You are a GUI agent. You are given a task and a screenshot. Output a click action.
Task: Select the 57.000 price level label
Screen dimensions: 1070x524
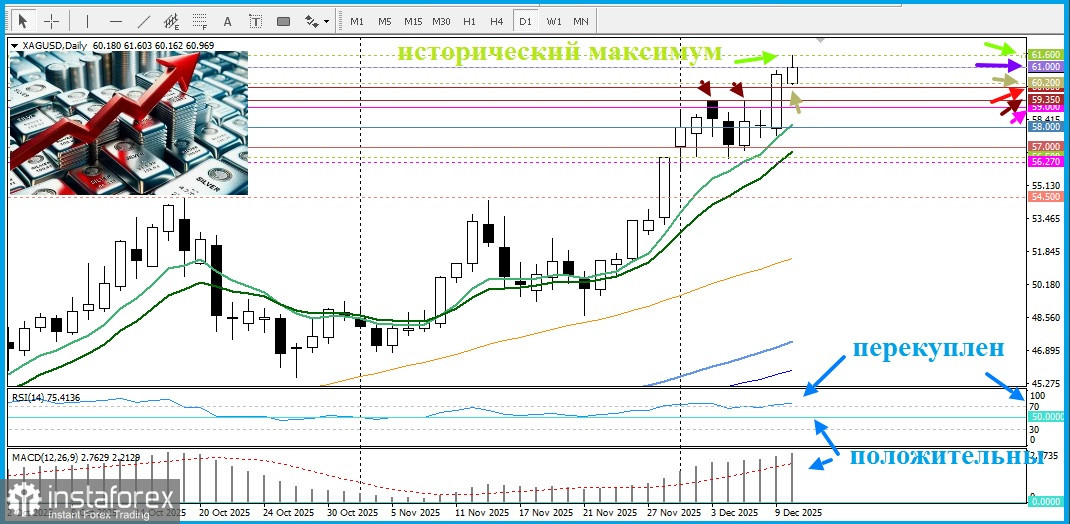pyautogui.click(x=1045, y=147)
